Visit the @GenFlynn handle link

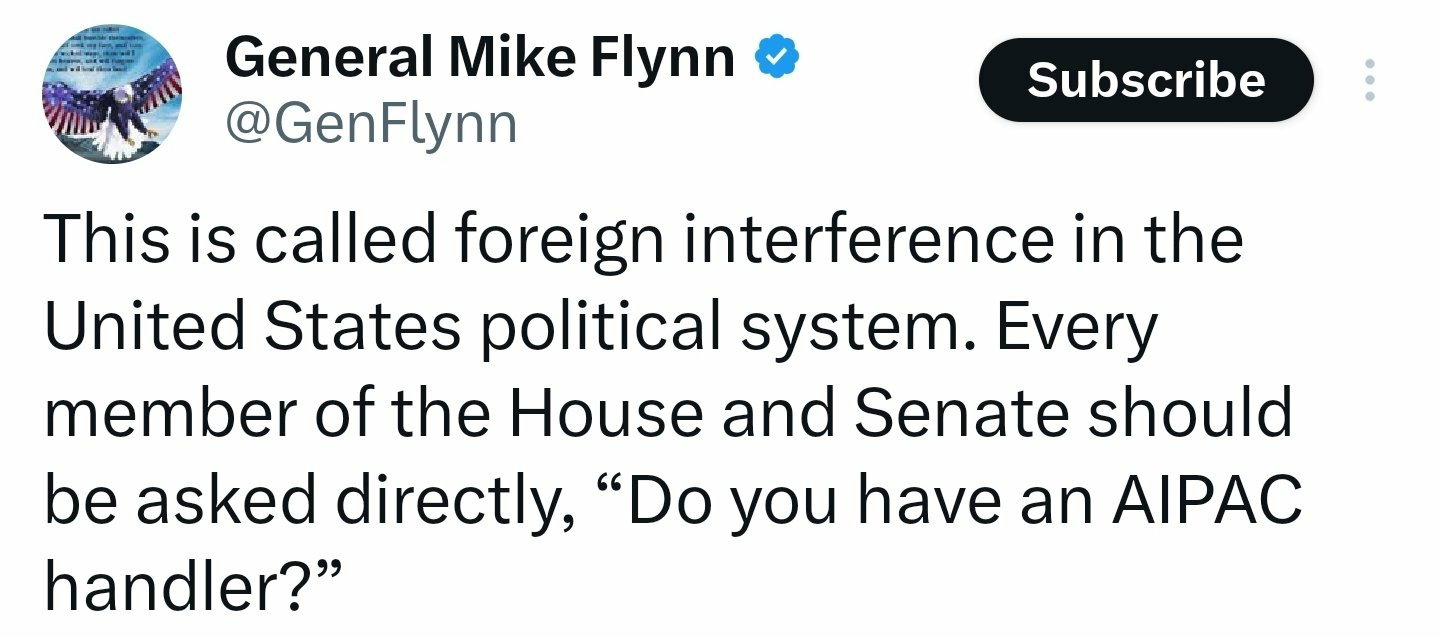[x=371, y=124]
